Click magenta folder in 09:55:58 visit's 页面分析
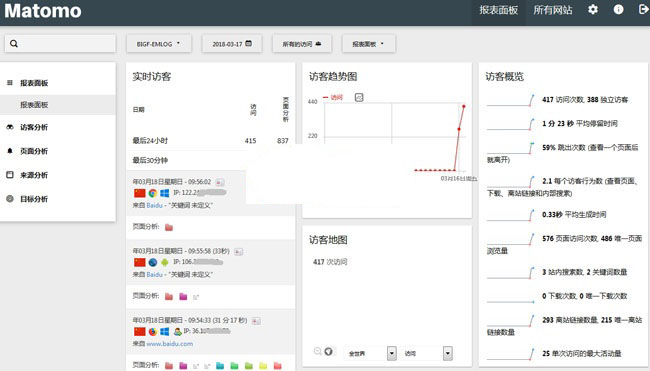This screenshot has width=650, height=371. click(x=183, y=297)
